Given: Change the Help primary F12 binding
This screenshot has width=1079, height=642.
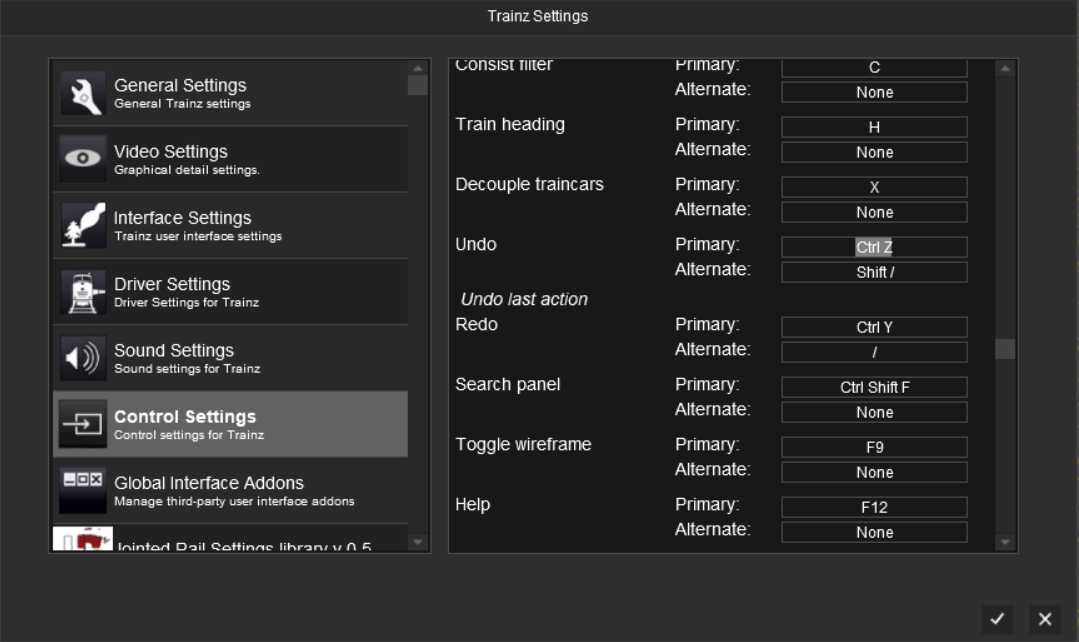Looking at the screenshot, I should coord(874,507).
